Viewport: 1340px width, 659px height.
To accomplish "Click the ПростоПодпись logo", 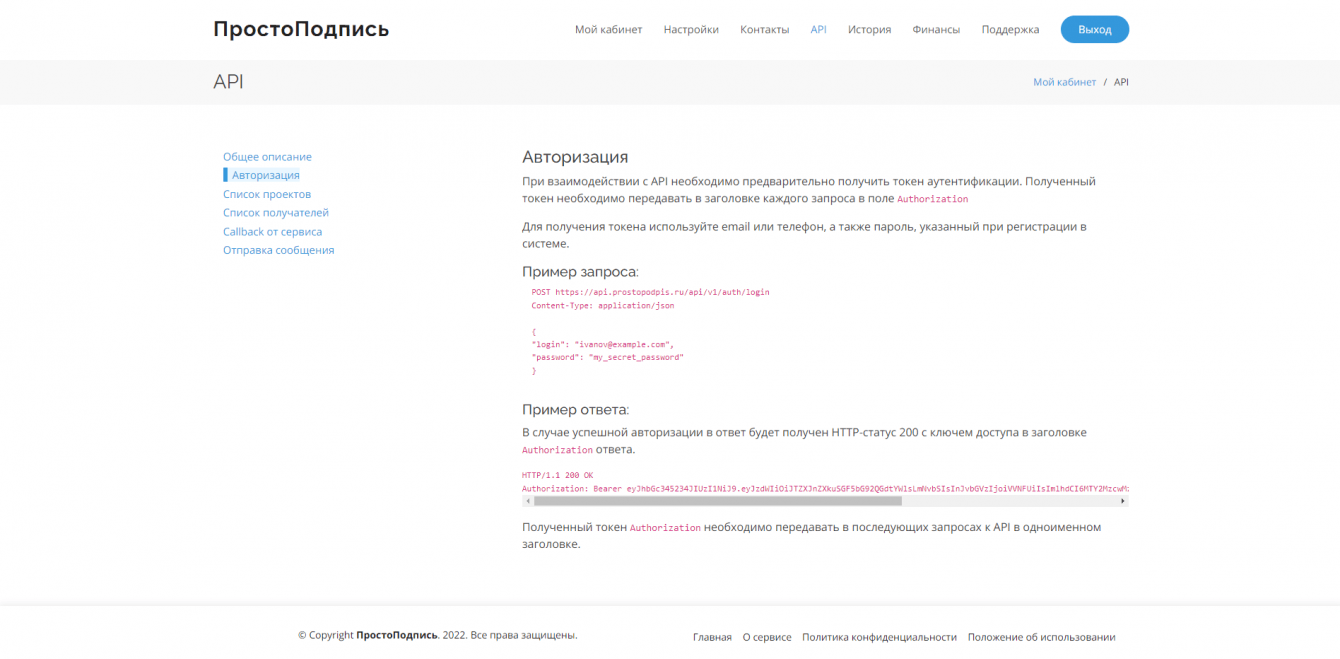I will tap(301, 29).
